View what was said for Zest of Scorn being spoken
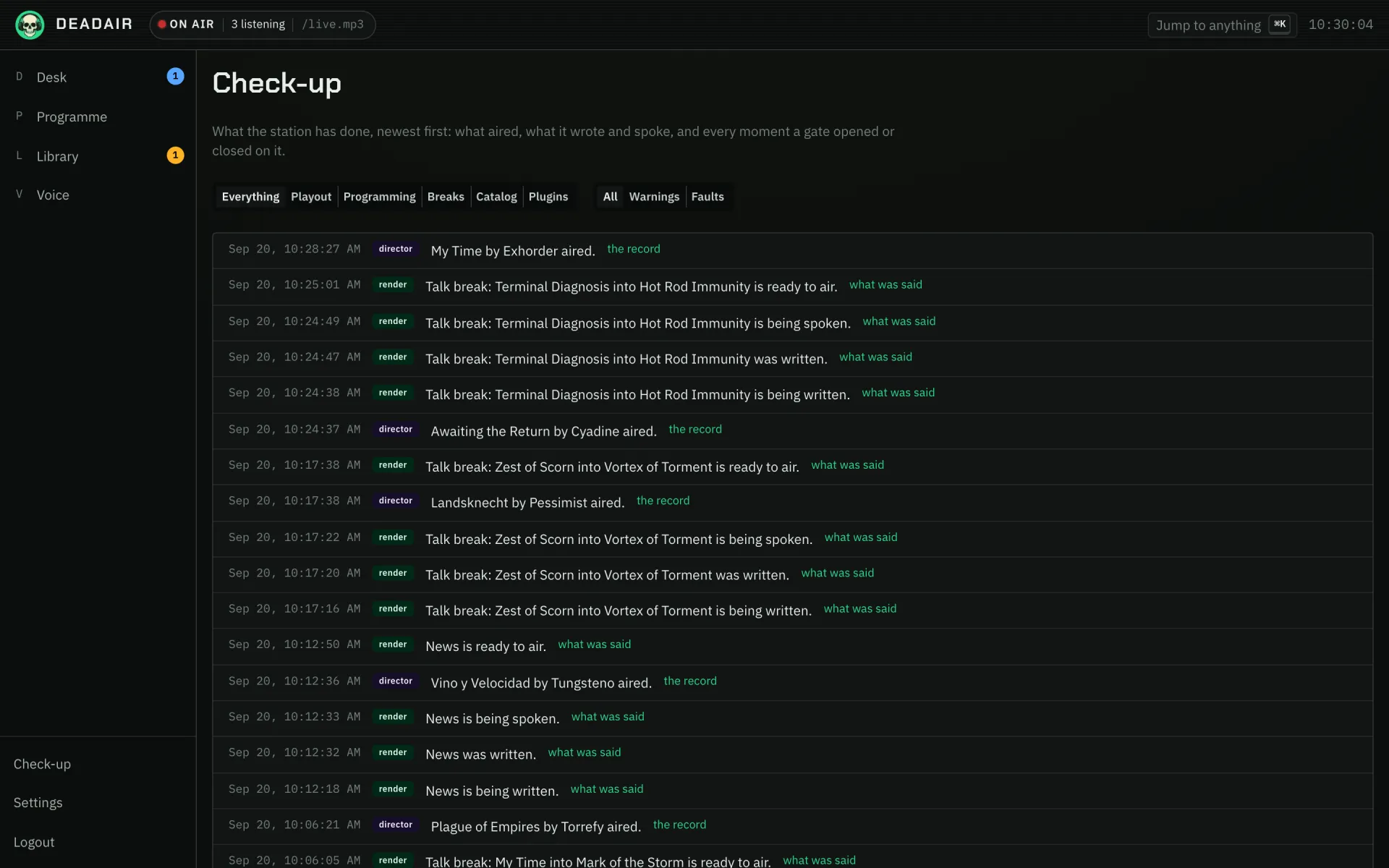This screenshot has height=868, width=1389. [861, 537]
